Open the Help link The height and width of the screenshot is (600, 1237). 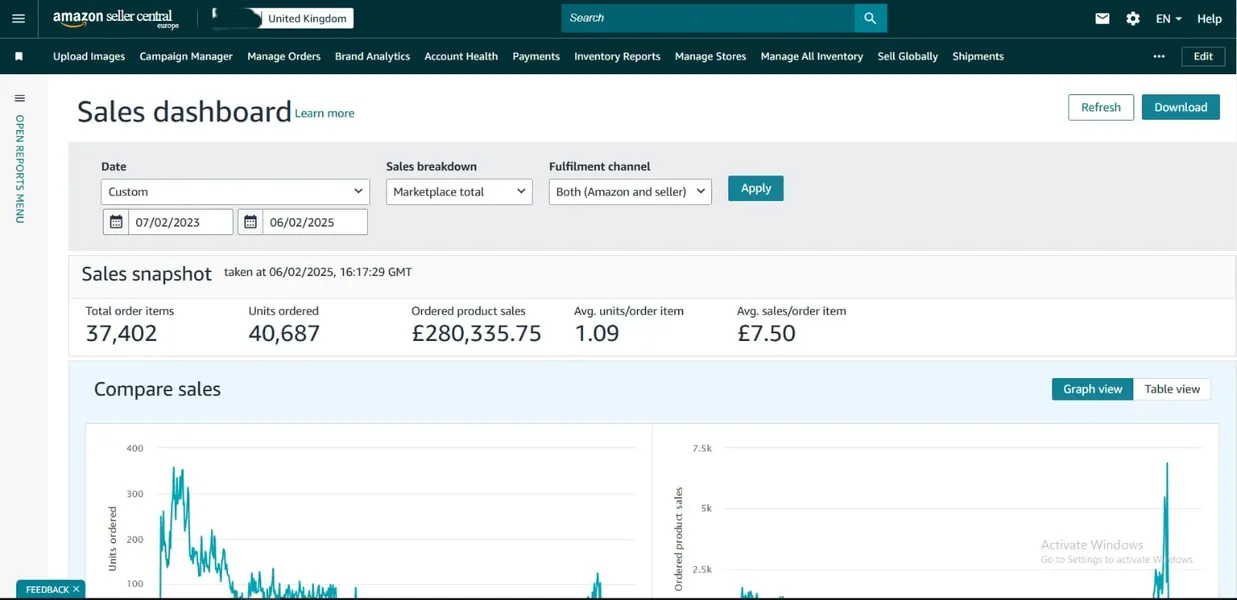point(1209,19)
